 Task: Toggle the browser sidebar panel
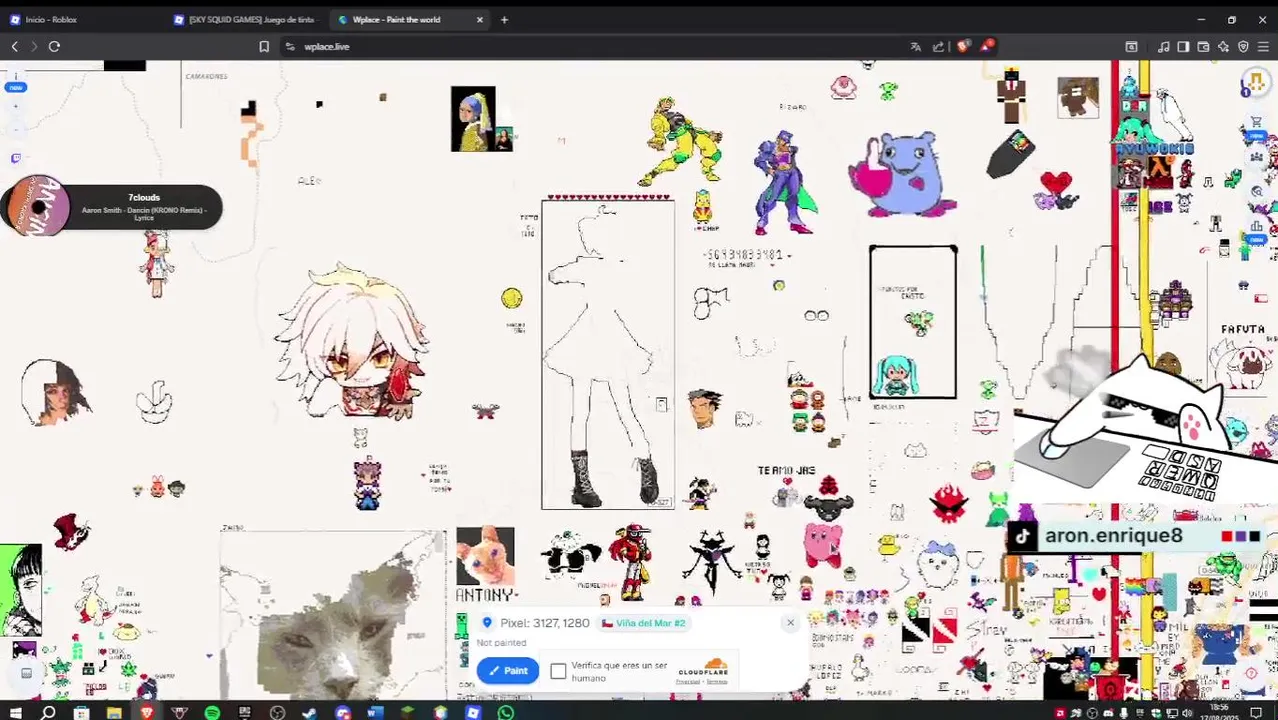click(x=1183, y=46)
